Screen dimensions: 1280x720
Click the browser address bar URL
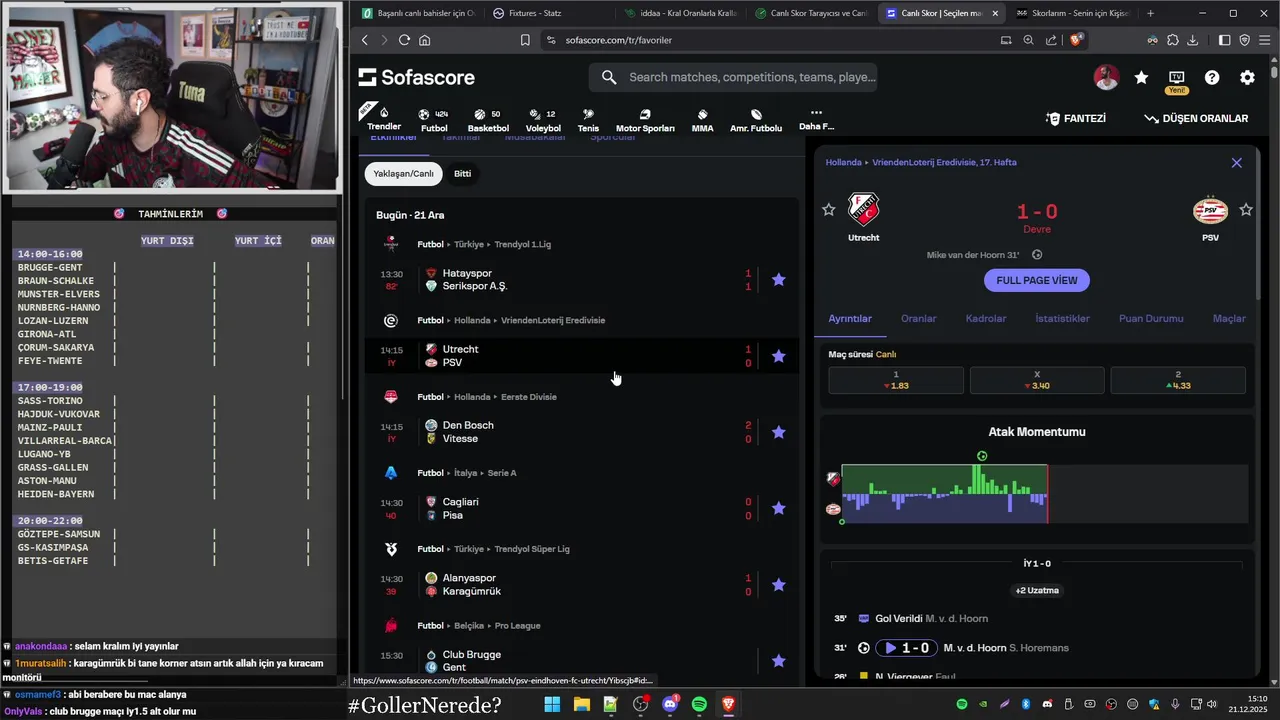[618, 40]
